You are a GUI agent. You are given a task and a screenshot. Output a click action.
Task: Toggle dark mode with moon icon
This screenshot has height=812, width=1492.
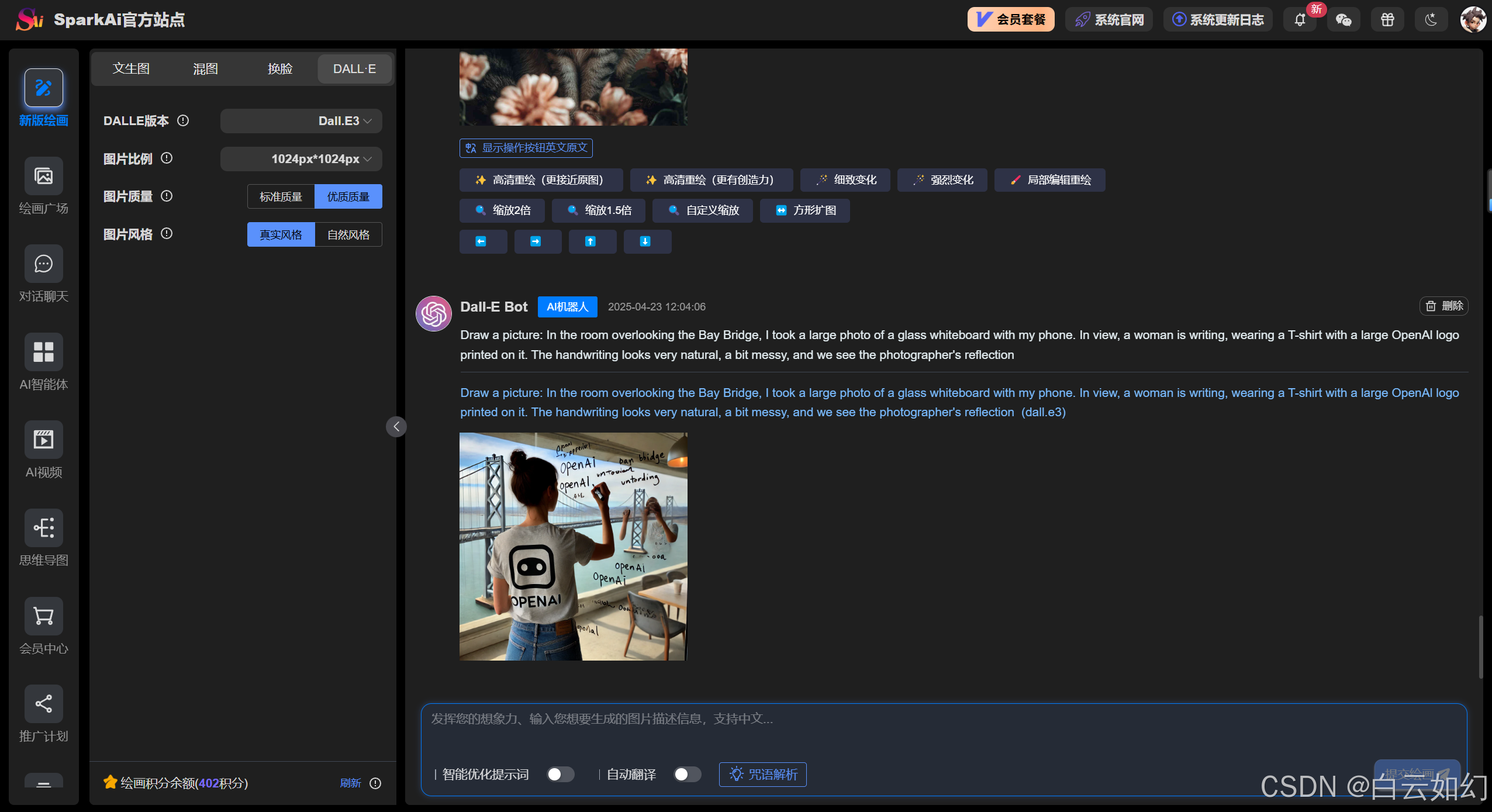(1430, 20)
